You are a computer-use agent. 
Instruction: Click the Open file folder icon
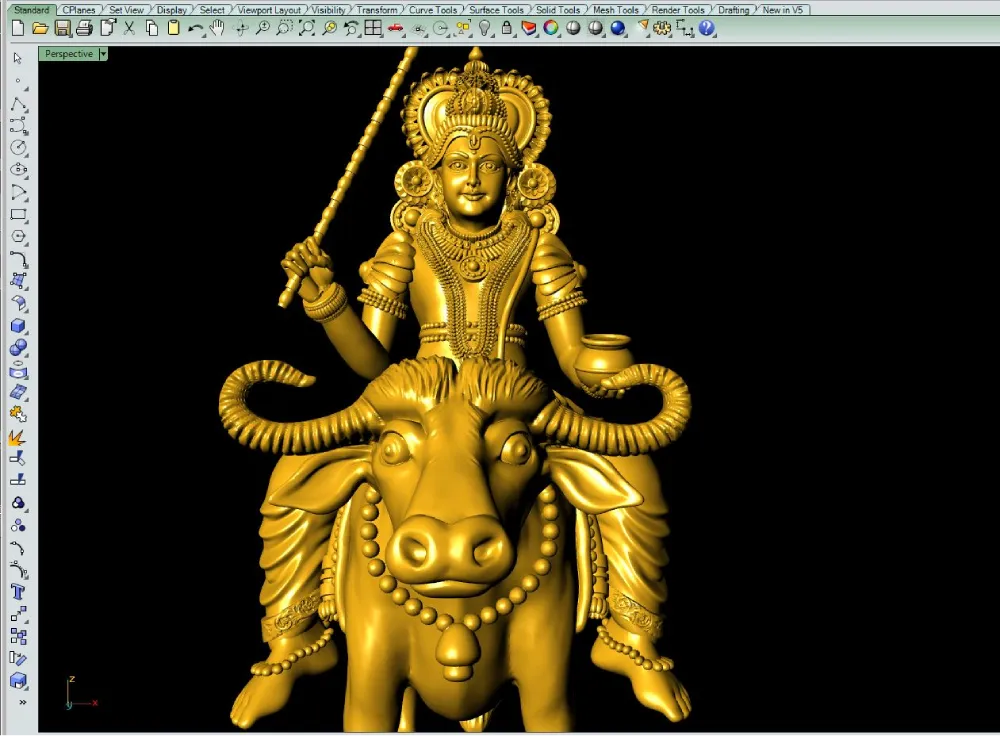[x=40, y=28]
